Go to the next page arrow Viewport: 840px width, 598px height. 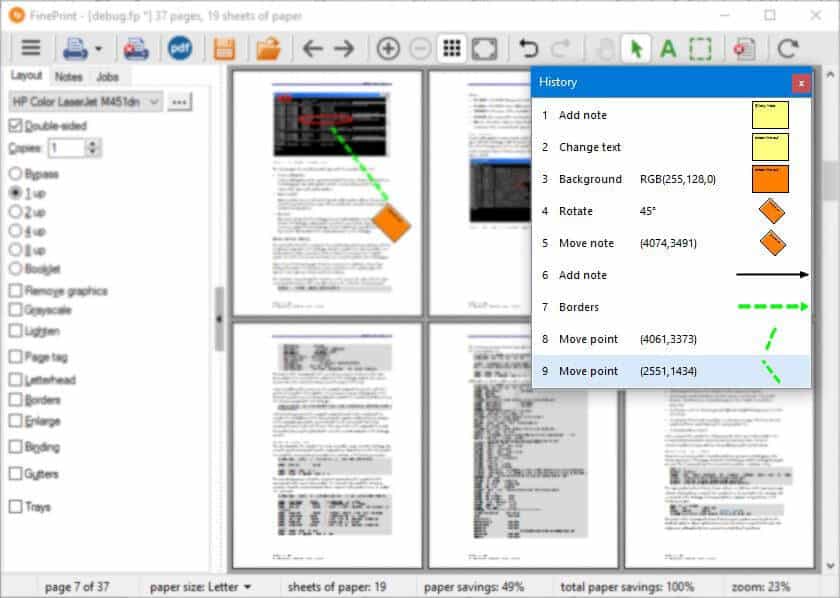tap(344, 48)
